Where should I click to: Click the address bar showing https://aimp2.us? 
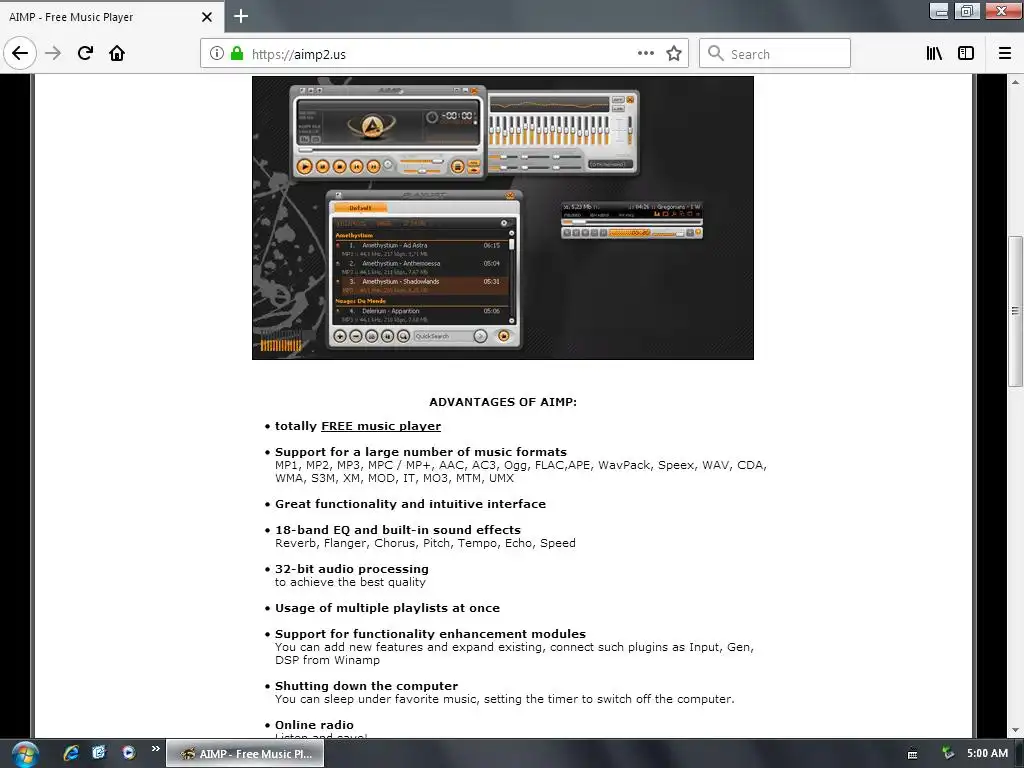pos(444,54)
